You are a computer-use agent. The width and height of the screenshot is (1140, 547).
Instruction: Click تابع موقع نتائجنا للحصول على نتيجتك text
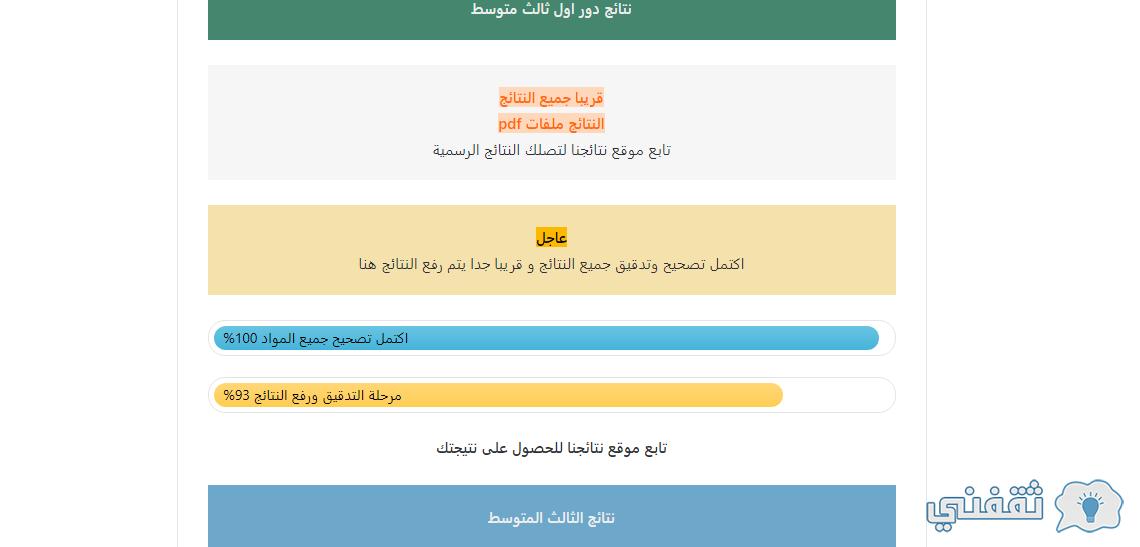click(x=551, y=448)
